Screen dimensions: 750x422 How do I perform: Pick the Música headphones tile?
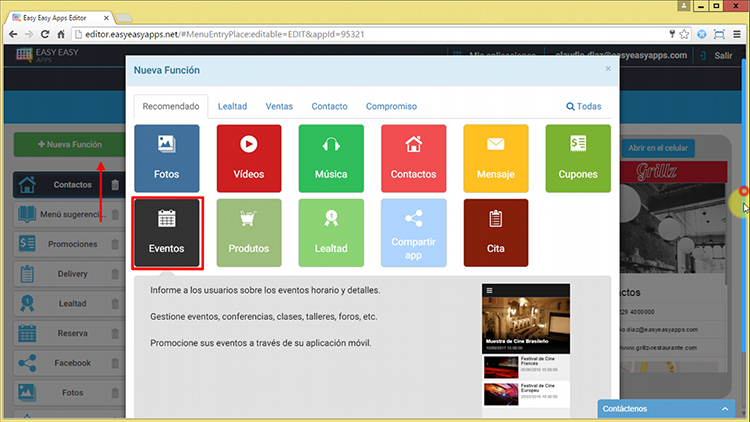point(331,158)
